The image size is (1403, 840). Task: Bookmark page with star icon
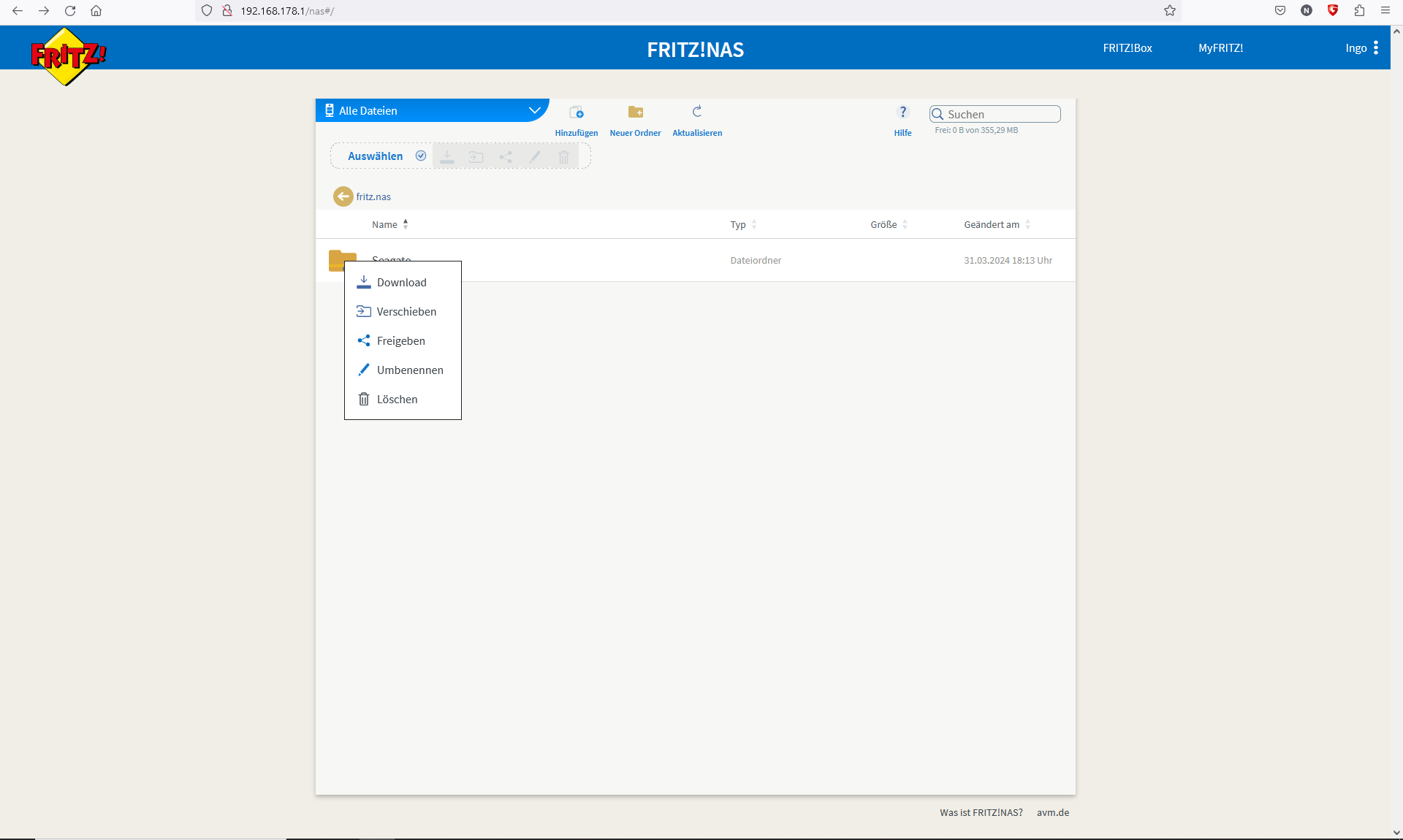pos(1170,10)
